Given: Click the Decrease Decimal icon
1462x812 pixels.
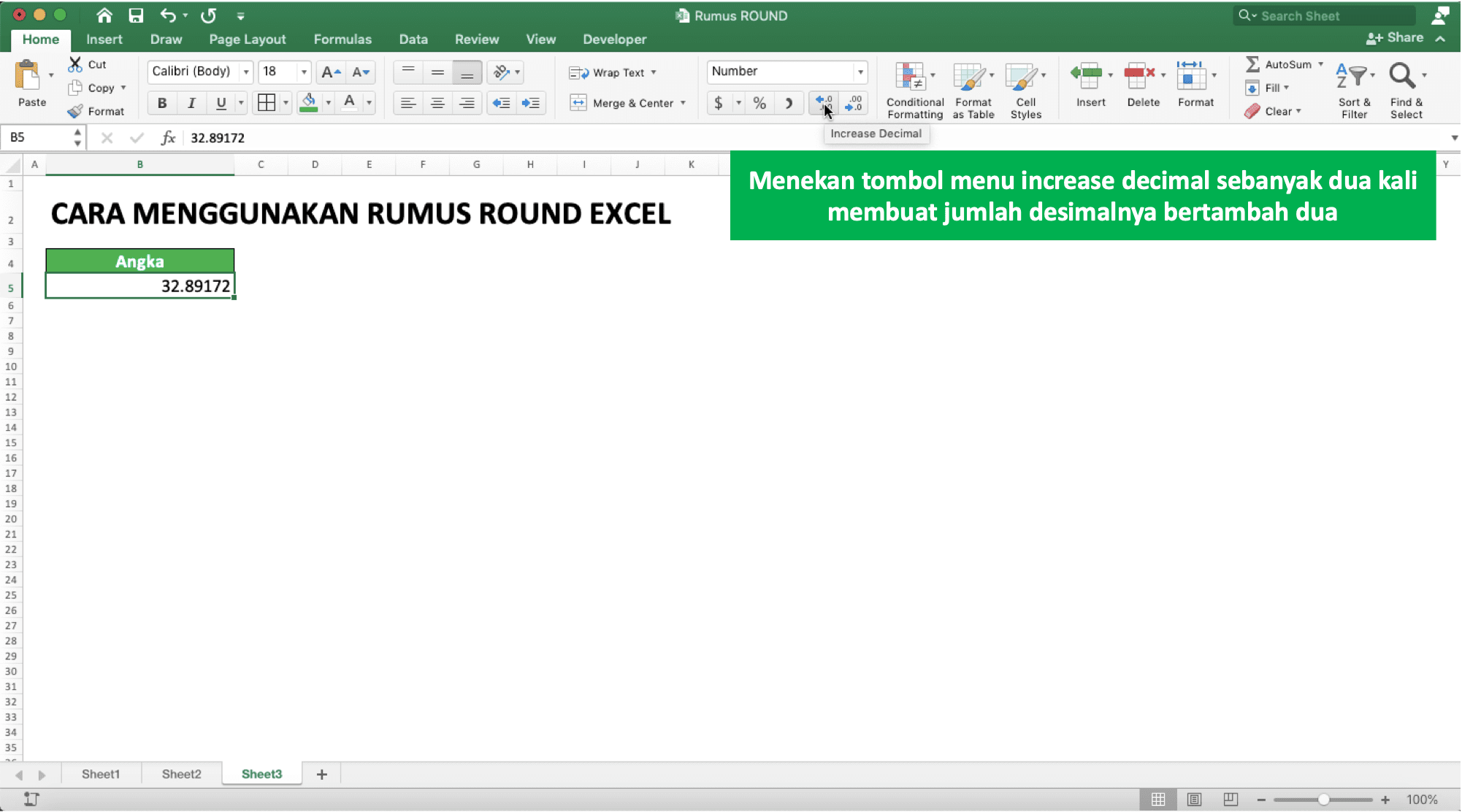Looking at the screenshot, I should pos(853,103).
